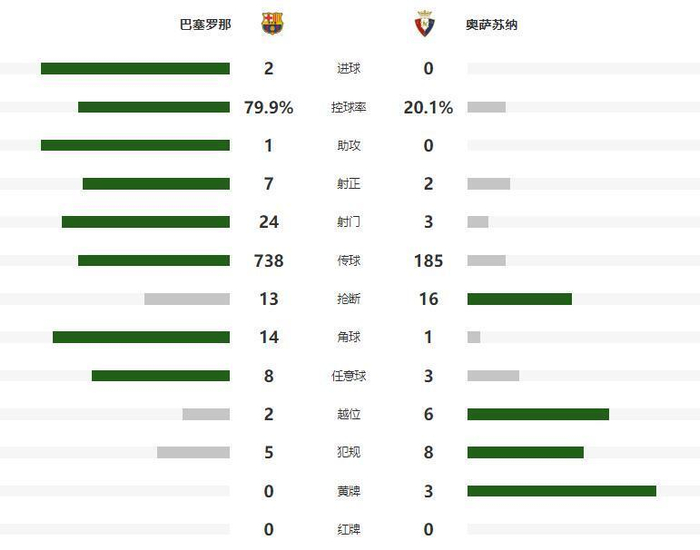The width and height of the screenshot is (700, 550).
Task: Click Osasuna's green yellow-card bar
Action: click(x=561, y=490)
